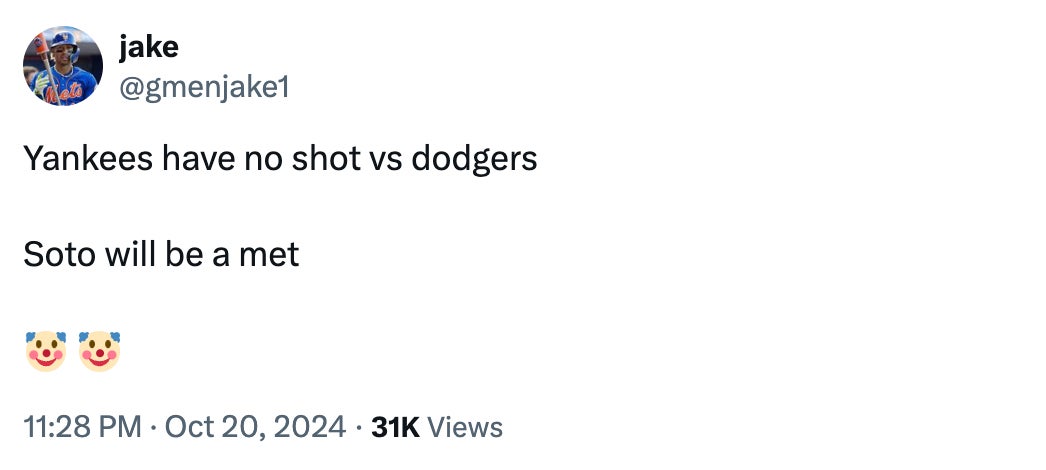Click the word Soto in the tweet
Image resolution: width=1046 pixels, height=470 pixels.
tap(59, 255)
